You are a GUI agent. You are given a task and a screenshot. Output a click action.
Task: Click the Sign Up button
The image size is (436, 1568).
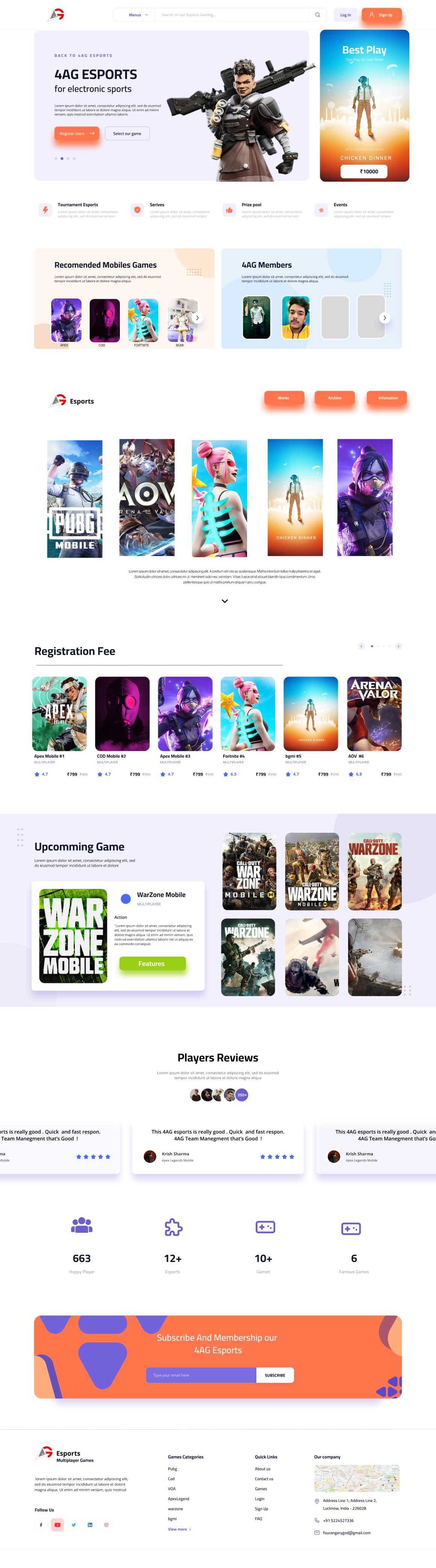pos(381,15)
